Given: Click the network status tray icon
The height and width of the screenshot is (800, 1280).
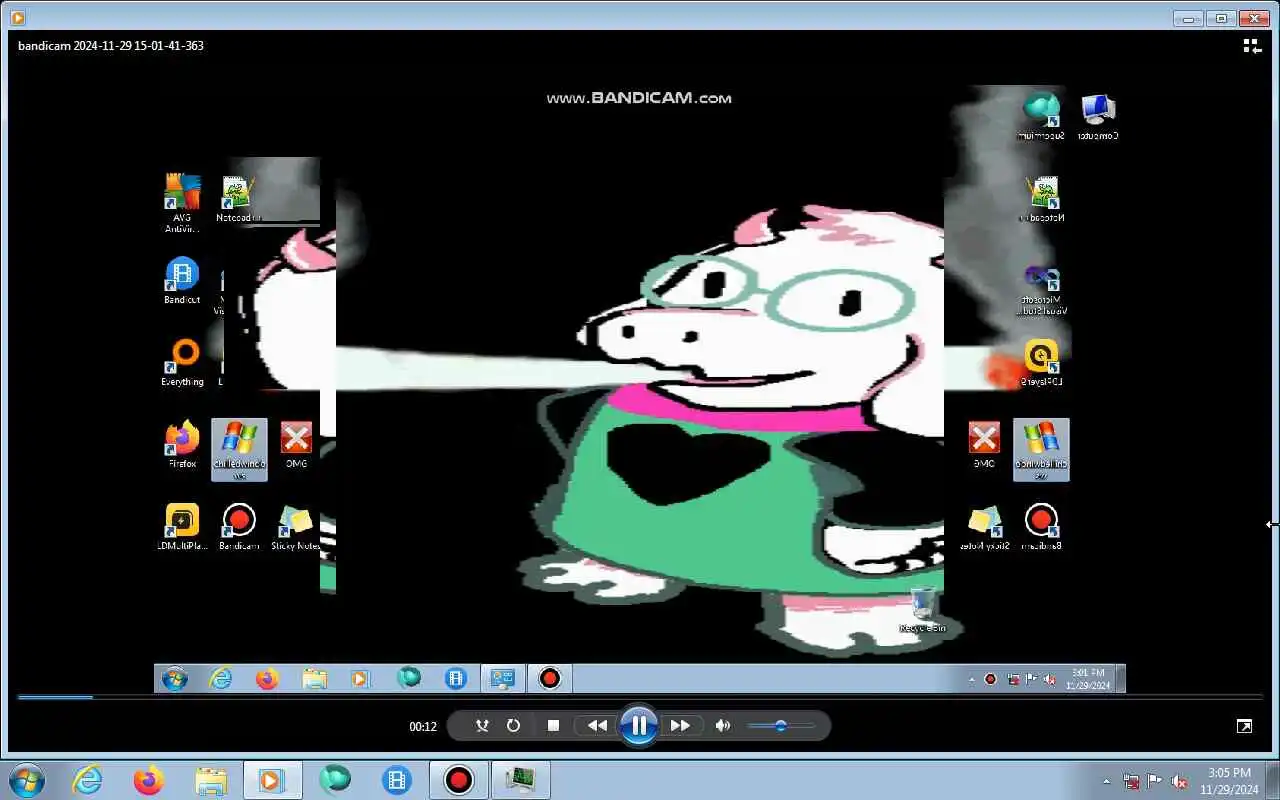Looking at the screenshot, I should point(1131,781).
